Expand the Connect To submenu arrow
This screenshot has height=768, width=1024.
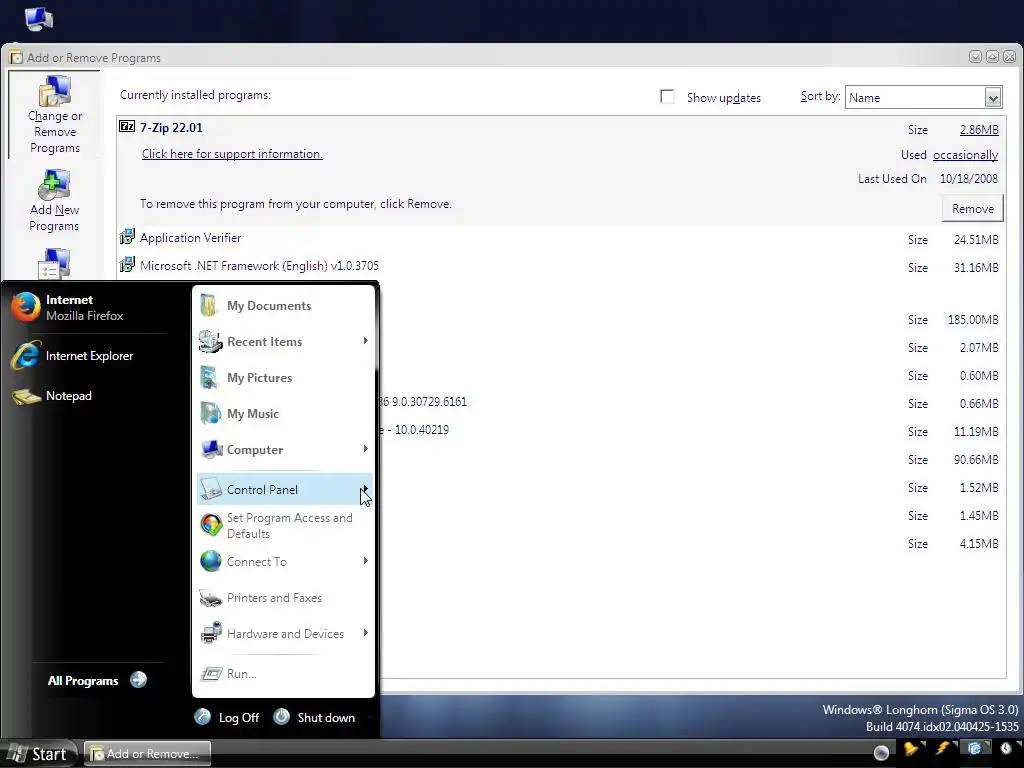point(365,561)
